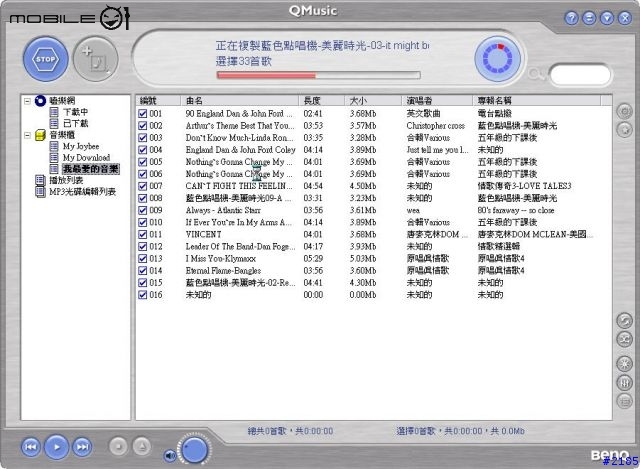Sort by 編號 column header
640x469 pixels.
point(158,100)
